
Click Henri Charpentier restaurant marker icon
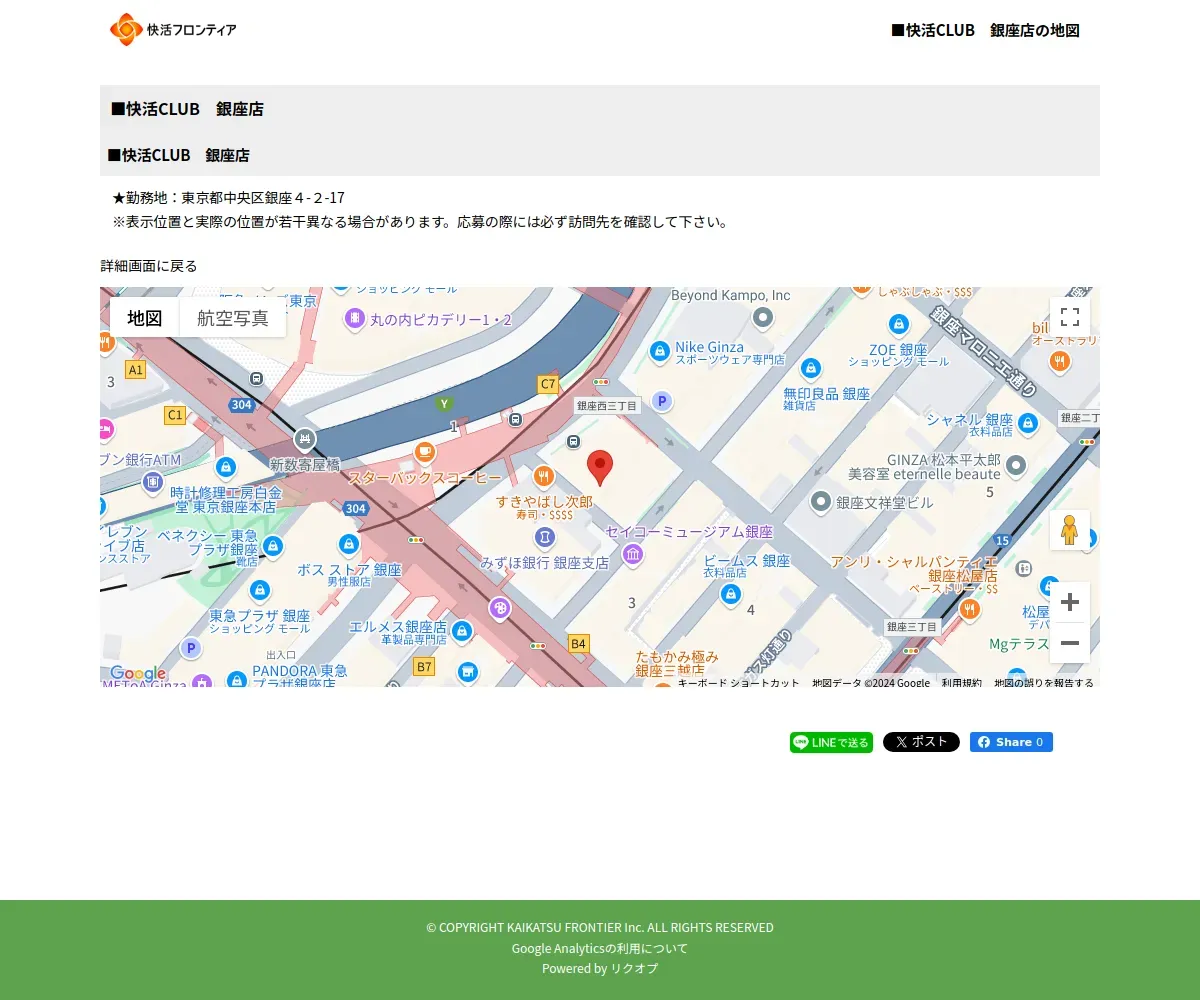click(x=969, y=609)
